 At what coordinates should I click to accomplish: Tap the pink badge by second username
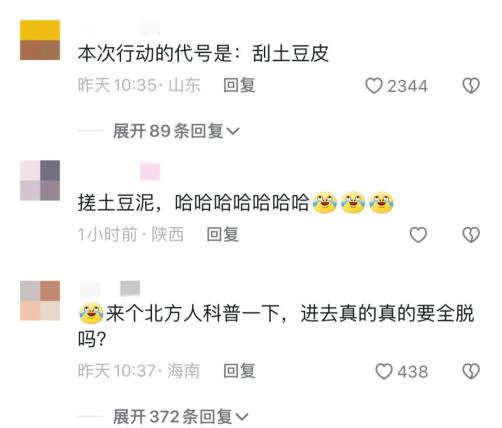click(x=150, y=172)
